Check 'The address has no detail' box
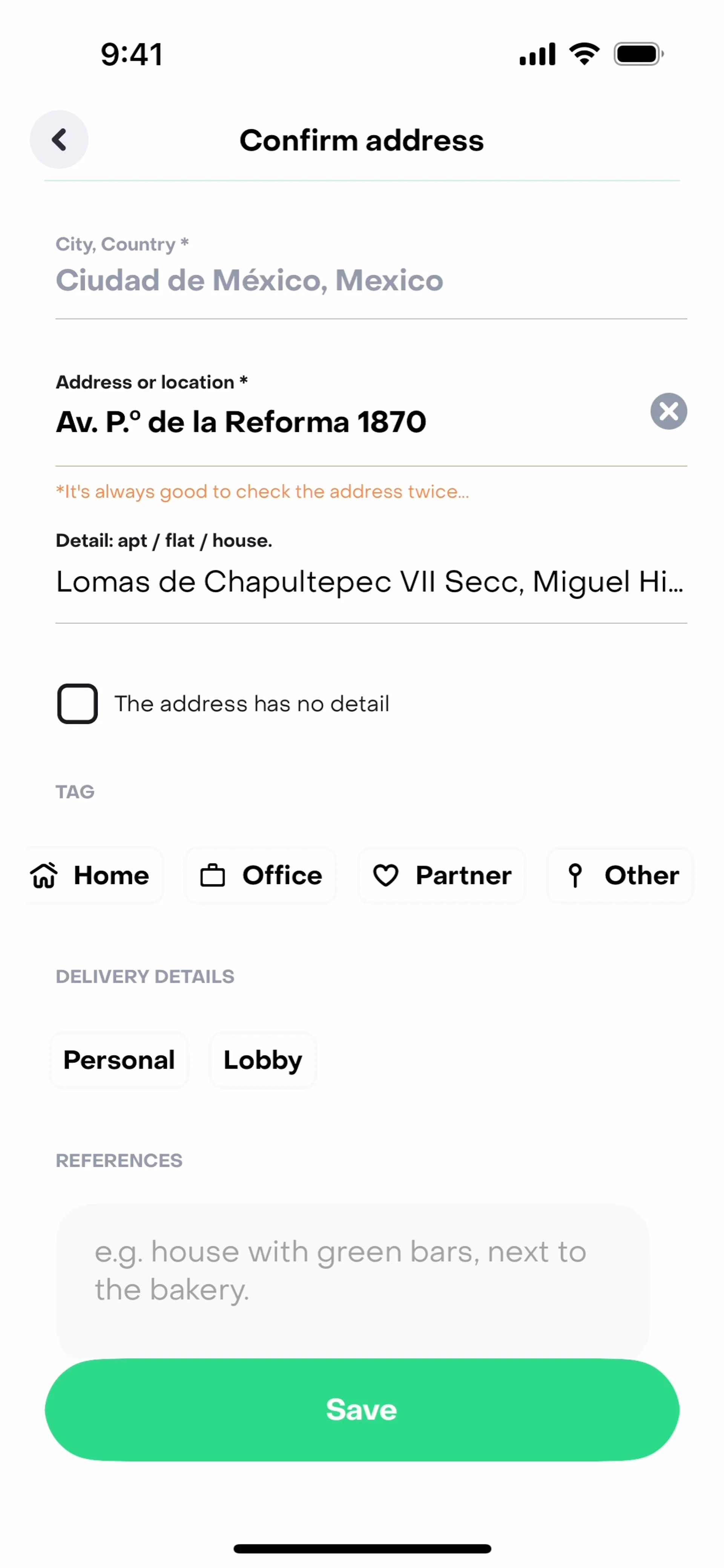Screen dimensions: 724x1568 [x=77, y=704]
